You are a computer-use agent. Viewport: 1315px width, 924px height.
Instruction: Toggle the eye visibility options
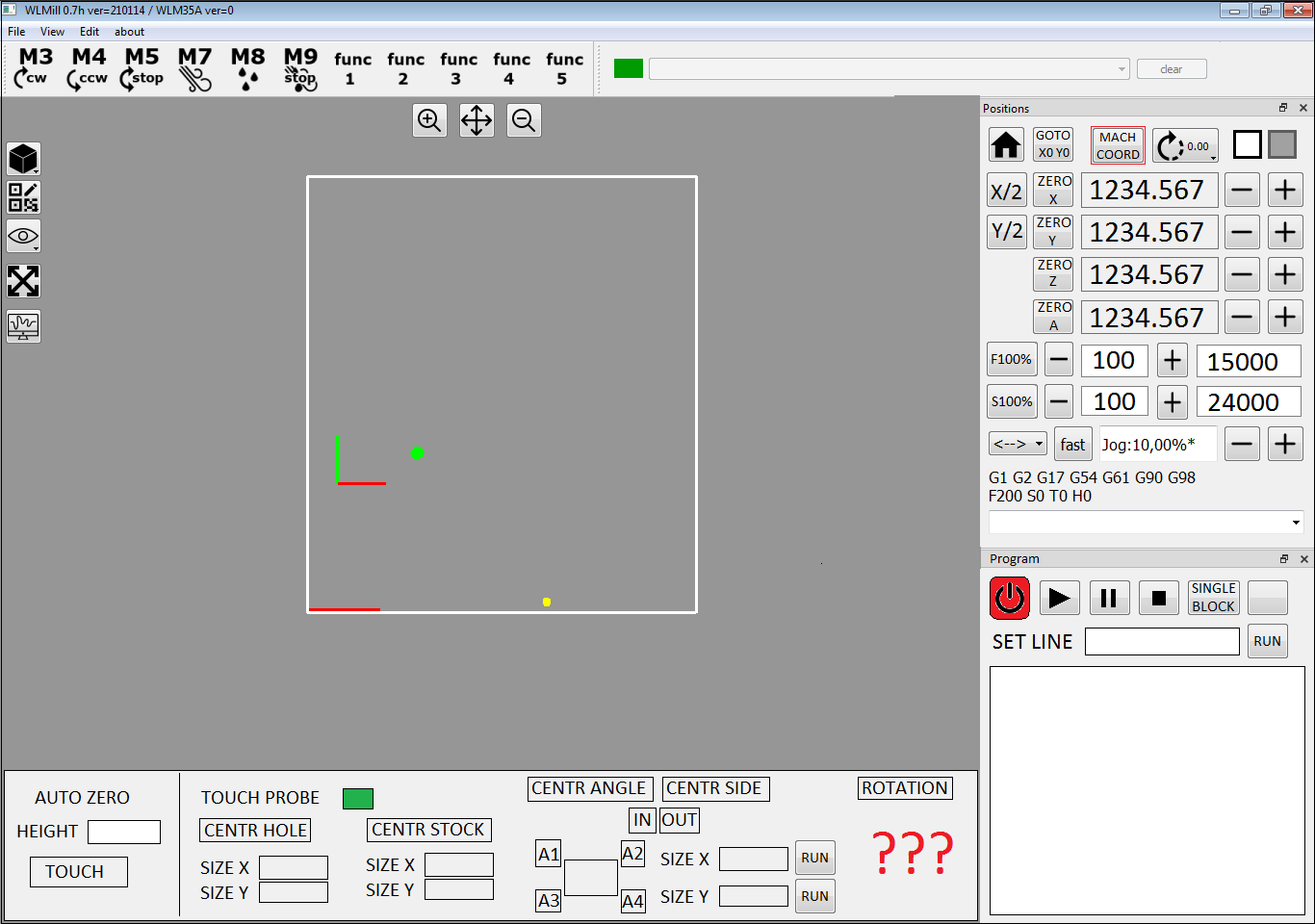23,236
